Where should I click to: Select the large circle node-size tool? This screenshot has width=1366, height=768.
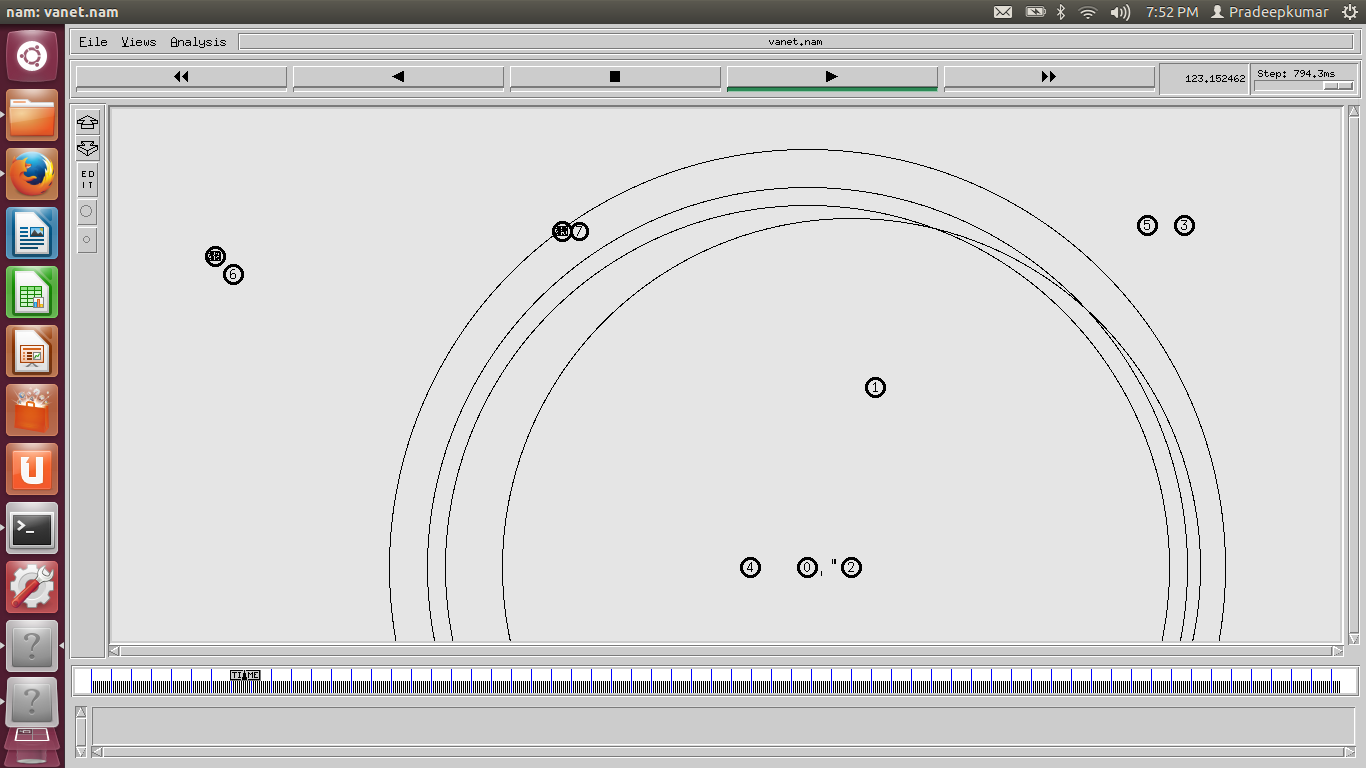[87, 211]
